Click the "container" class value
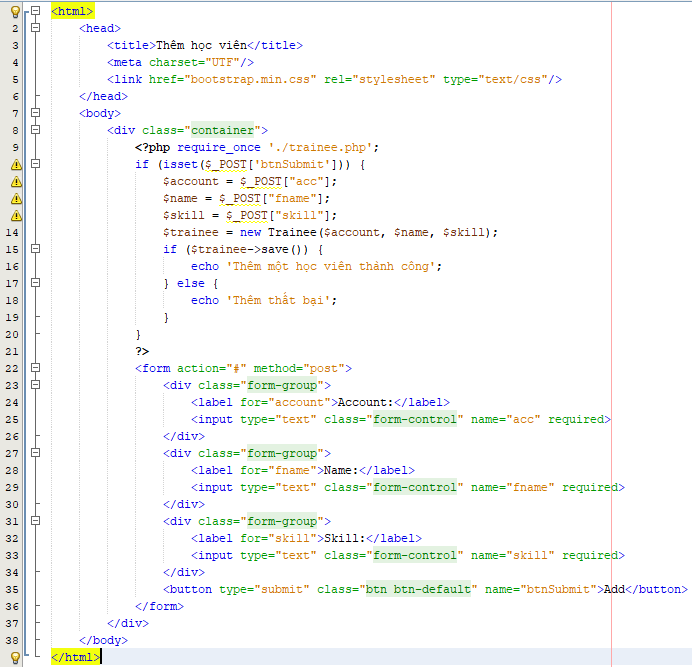 click(x=222, y=130)
